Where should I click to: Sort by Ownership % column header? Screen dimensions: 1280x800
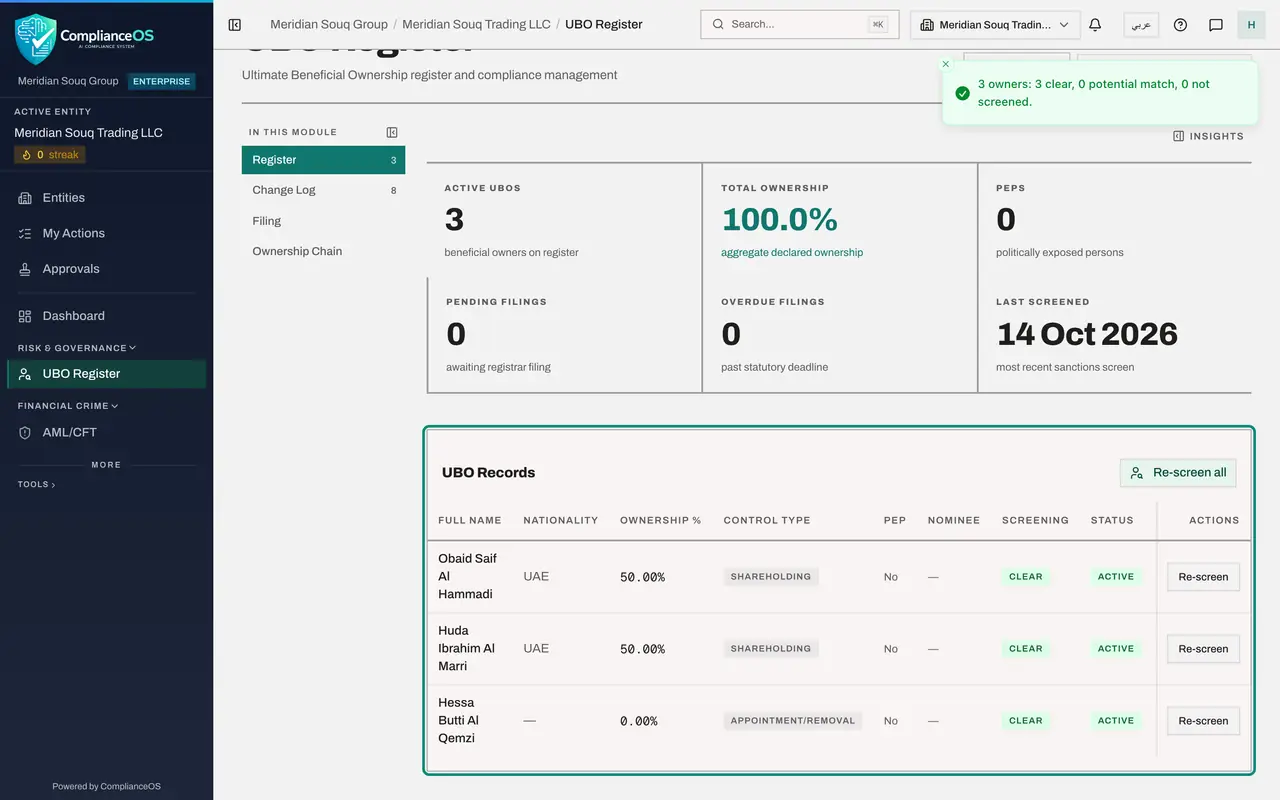pos(660,520)
